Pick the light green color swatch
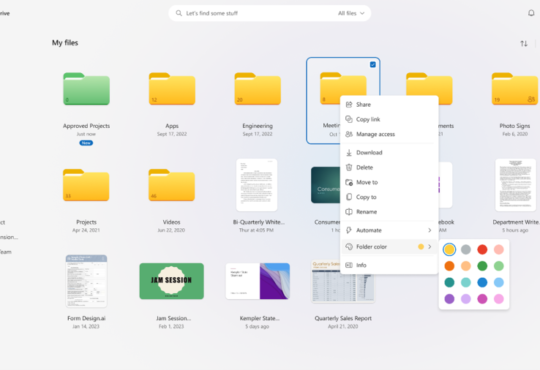Screen dimensions: 540x370 click(499, 266)
